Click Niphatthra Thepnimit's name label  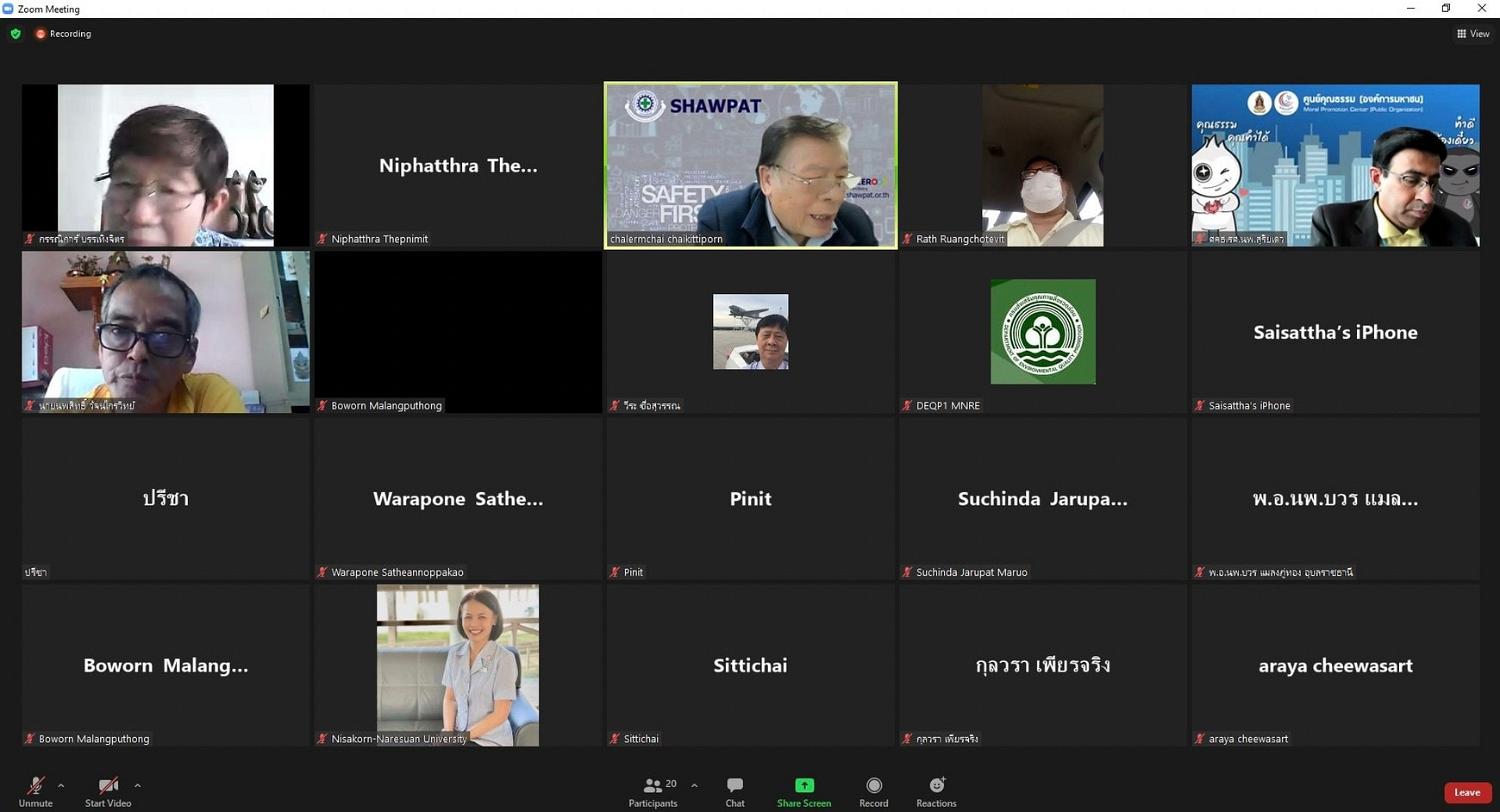[x=380, y=239]
